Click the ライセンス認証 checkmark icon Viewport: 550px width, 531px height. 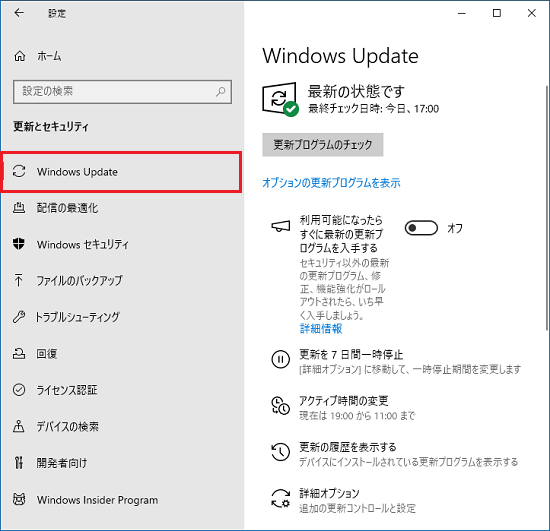pyautogui.click(x=19, y=390)
